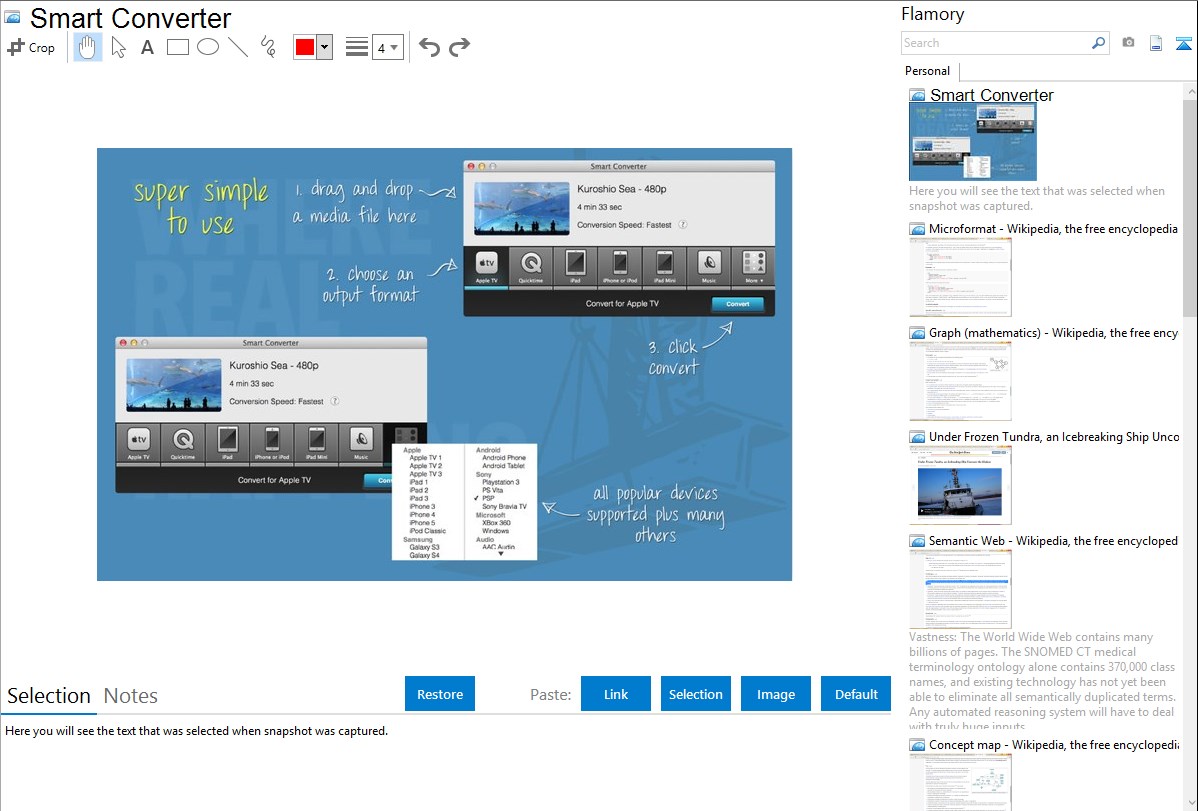The width and height of the screenshot is (1198, 811).
Task: Open the Microformat Wikipedia snapshot thumbnail
Action: (x=960, y=277)
